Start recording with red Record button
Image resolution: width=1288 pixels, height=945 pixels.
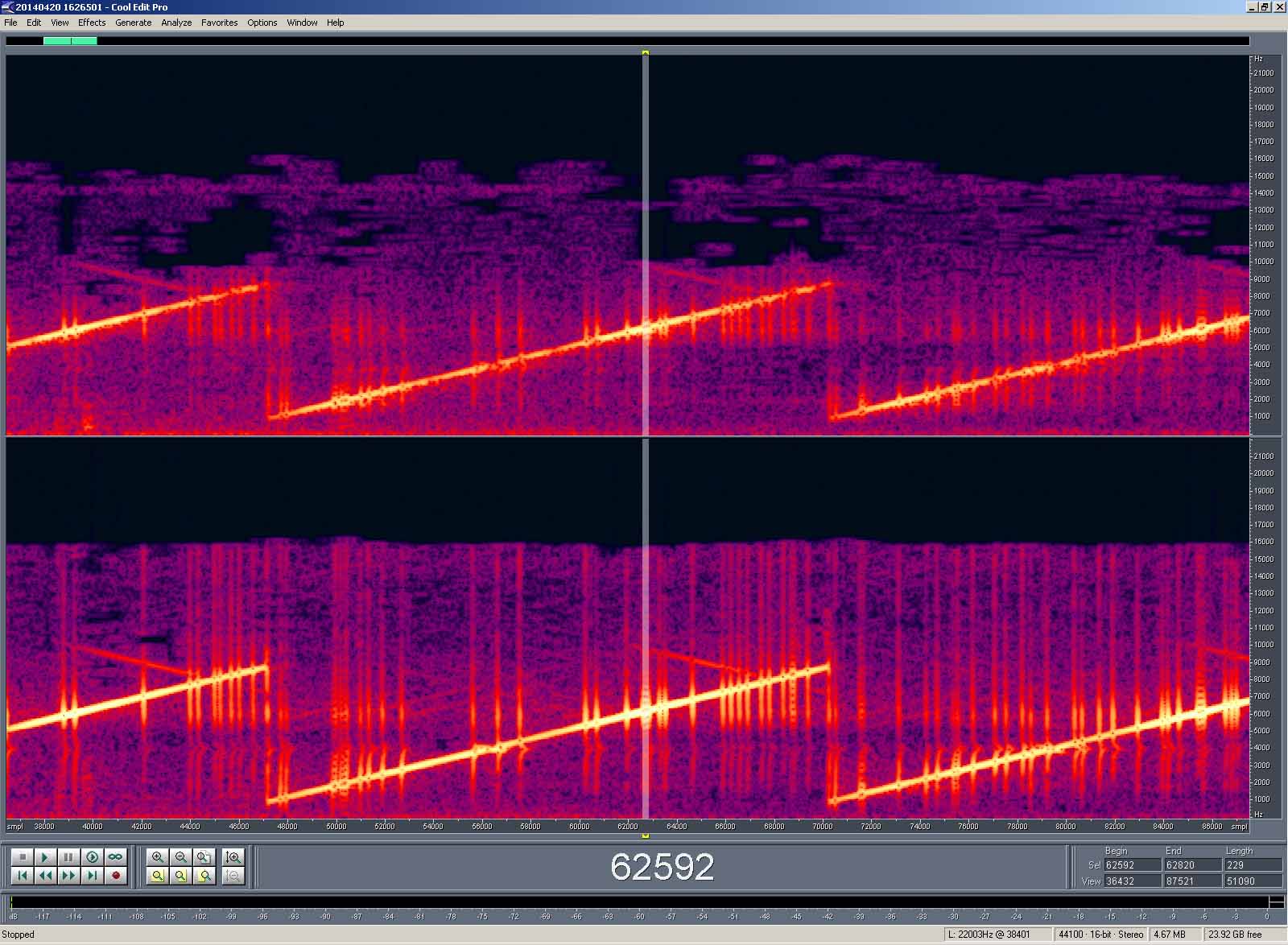[115, 875]
